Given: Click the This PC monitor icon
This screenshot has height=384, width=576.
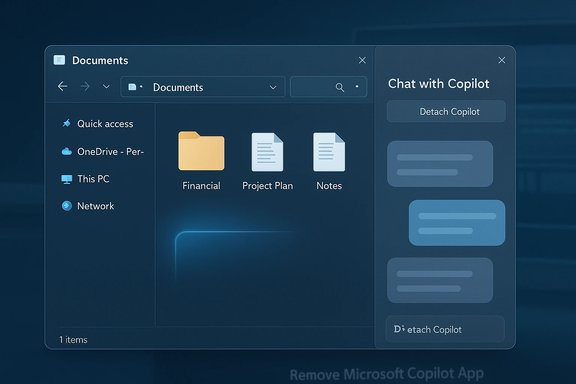Looking at the screenshot, I should pyautogui.click(x=66, y=179).
